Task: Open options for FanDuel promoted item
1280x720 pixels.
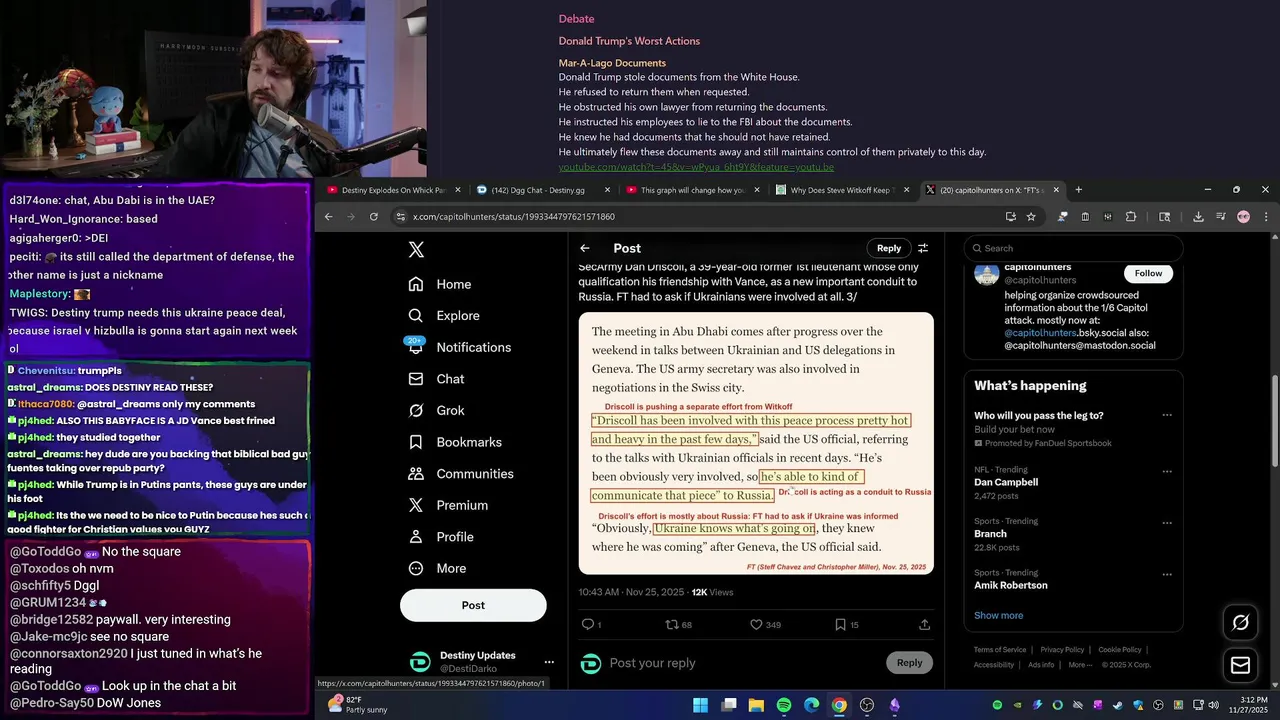Action: pos(1166,415)
